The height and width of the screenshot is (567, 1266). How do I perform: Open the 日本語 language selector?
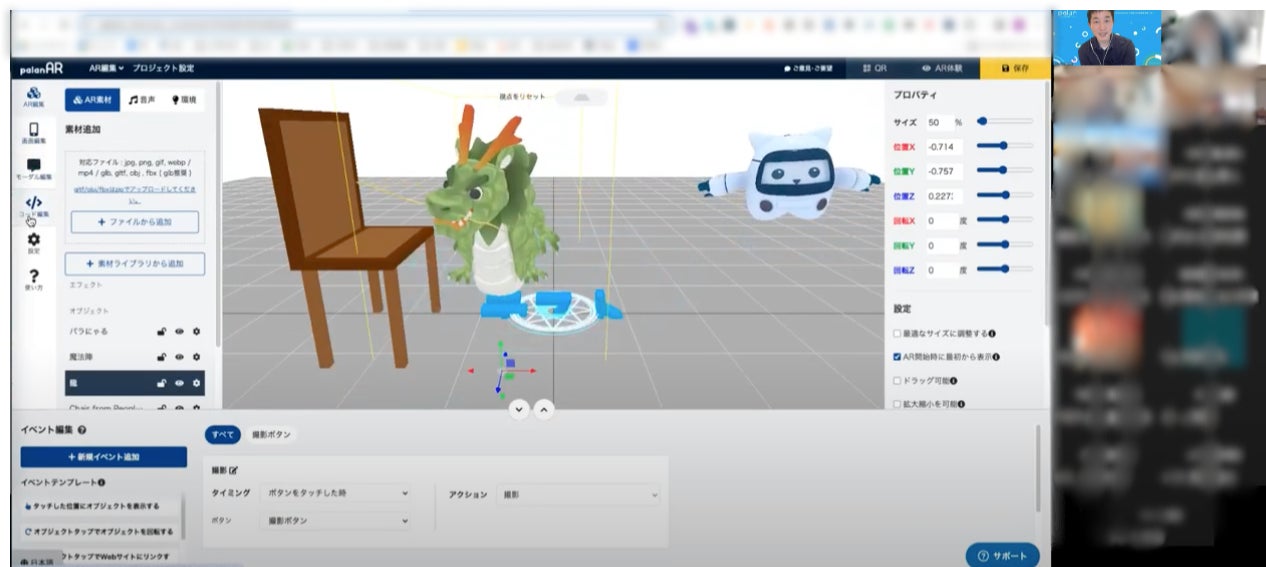point(38,561)
